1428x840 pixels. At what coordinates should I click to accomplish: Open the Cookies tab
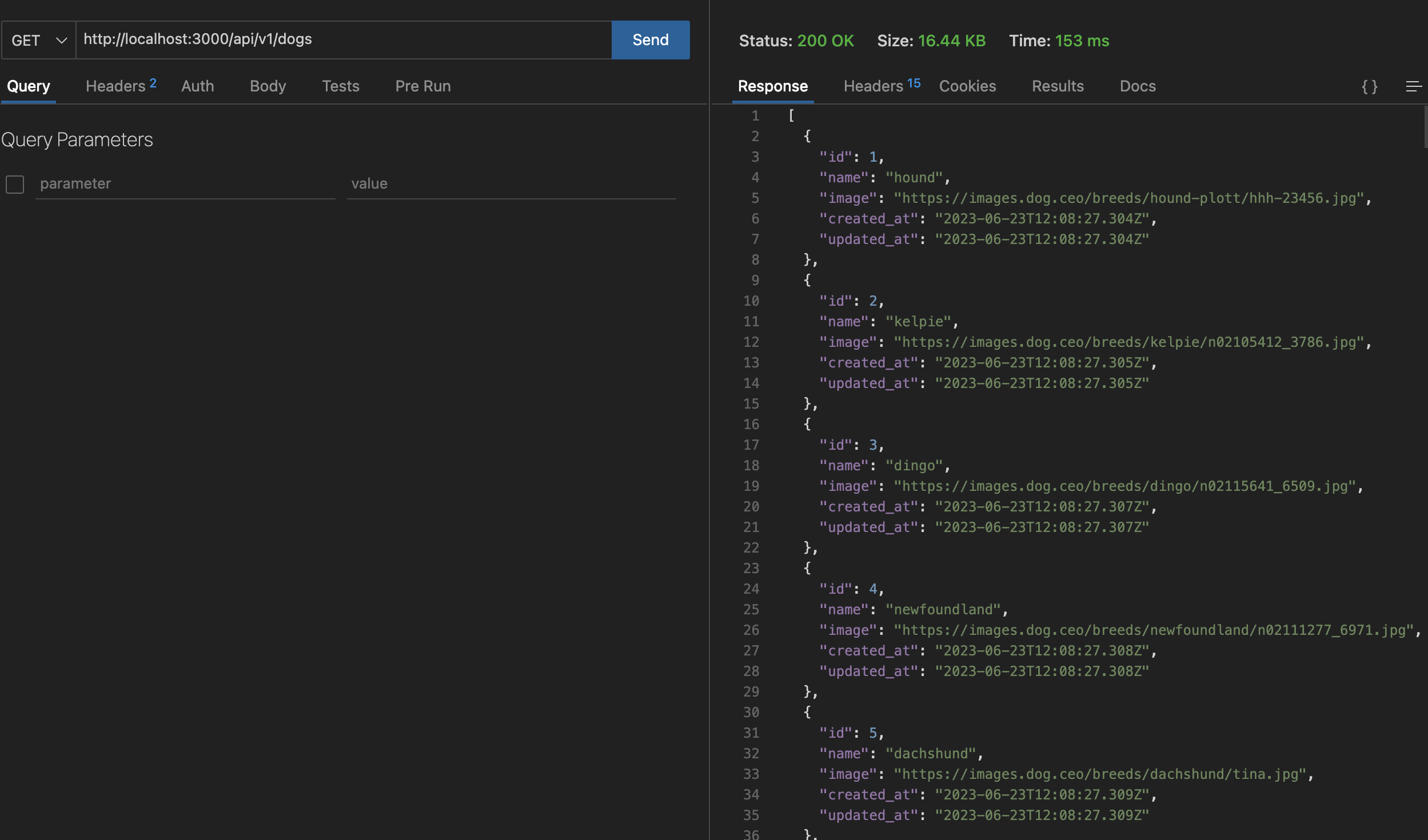[x=967, y=86]
